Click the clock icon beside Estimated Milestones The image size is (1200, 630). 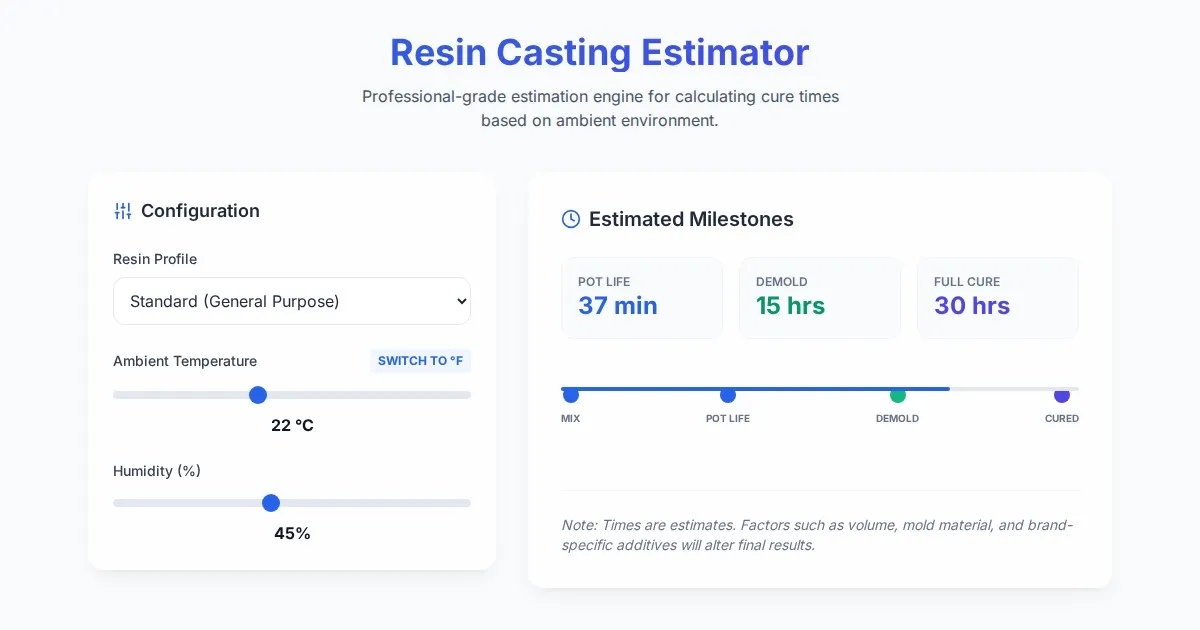click(x=571, y=219)
